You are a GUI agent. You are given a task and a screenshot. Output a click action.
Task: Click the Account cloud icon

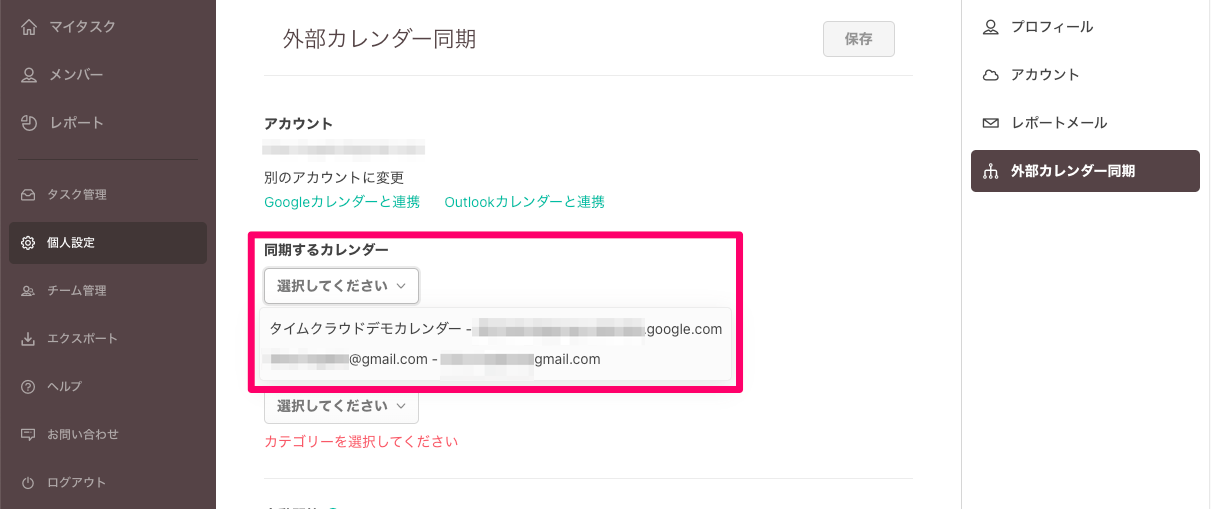991,75
